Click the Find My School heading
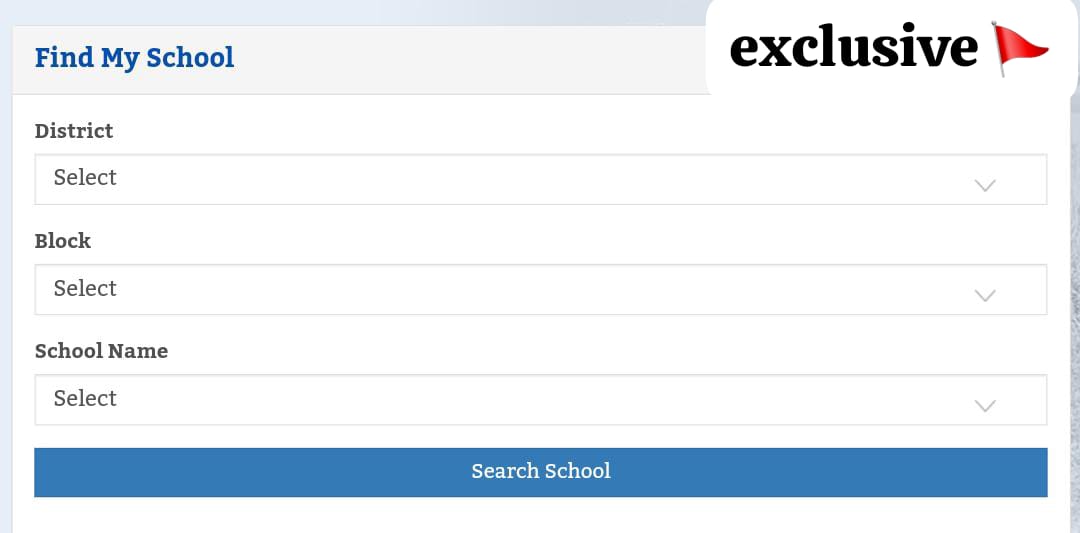 (x=134, y=58)
